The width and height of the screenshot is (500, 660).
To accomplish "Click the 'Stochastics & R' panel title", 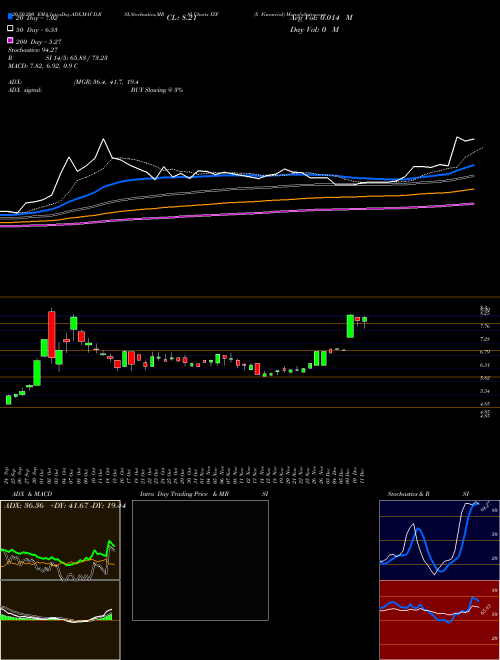I will pyautogui.click(x=408, y=494).
